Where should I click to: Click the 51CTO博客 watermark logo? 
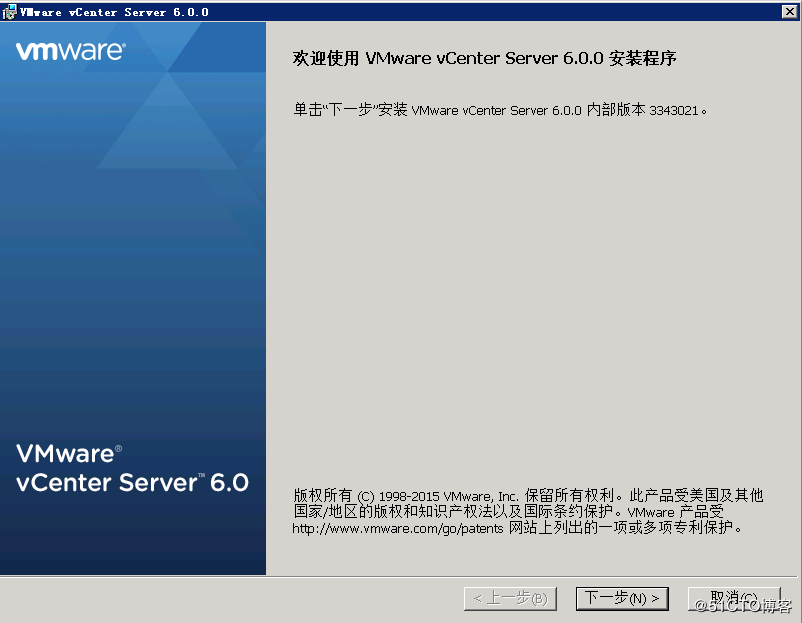745,607
